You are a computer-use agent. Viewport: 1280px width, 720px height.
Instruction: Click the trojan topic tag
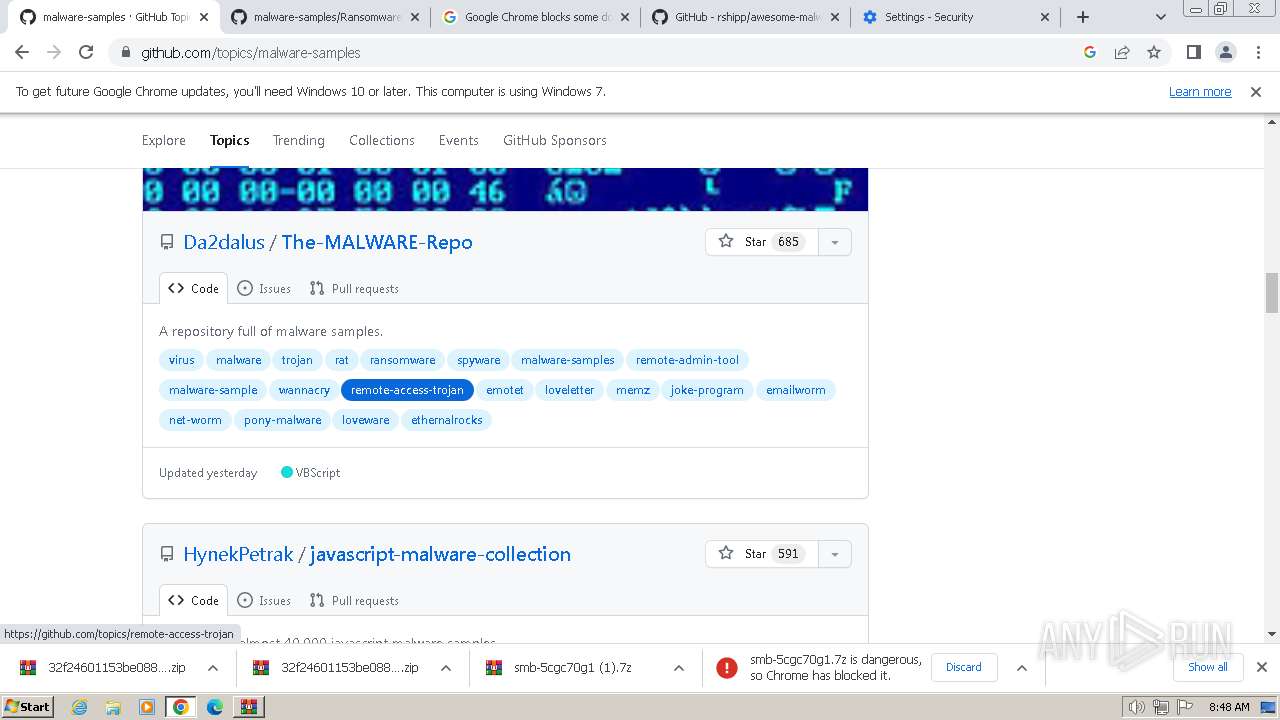297,360
